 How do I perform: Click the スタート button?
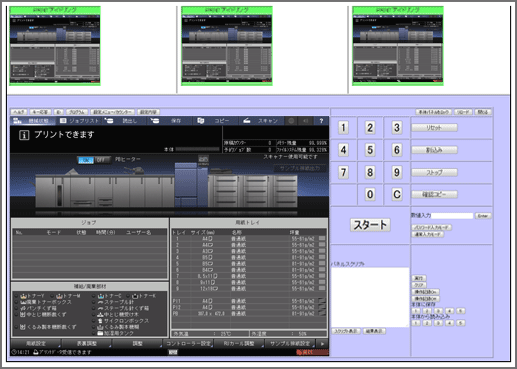click(370, 225)
